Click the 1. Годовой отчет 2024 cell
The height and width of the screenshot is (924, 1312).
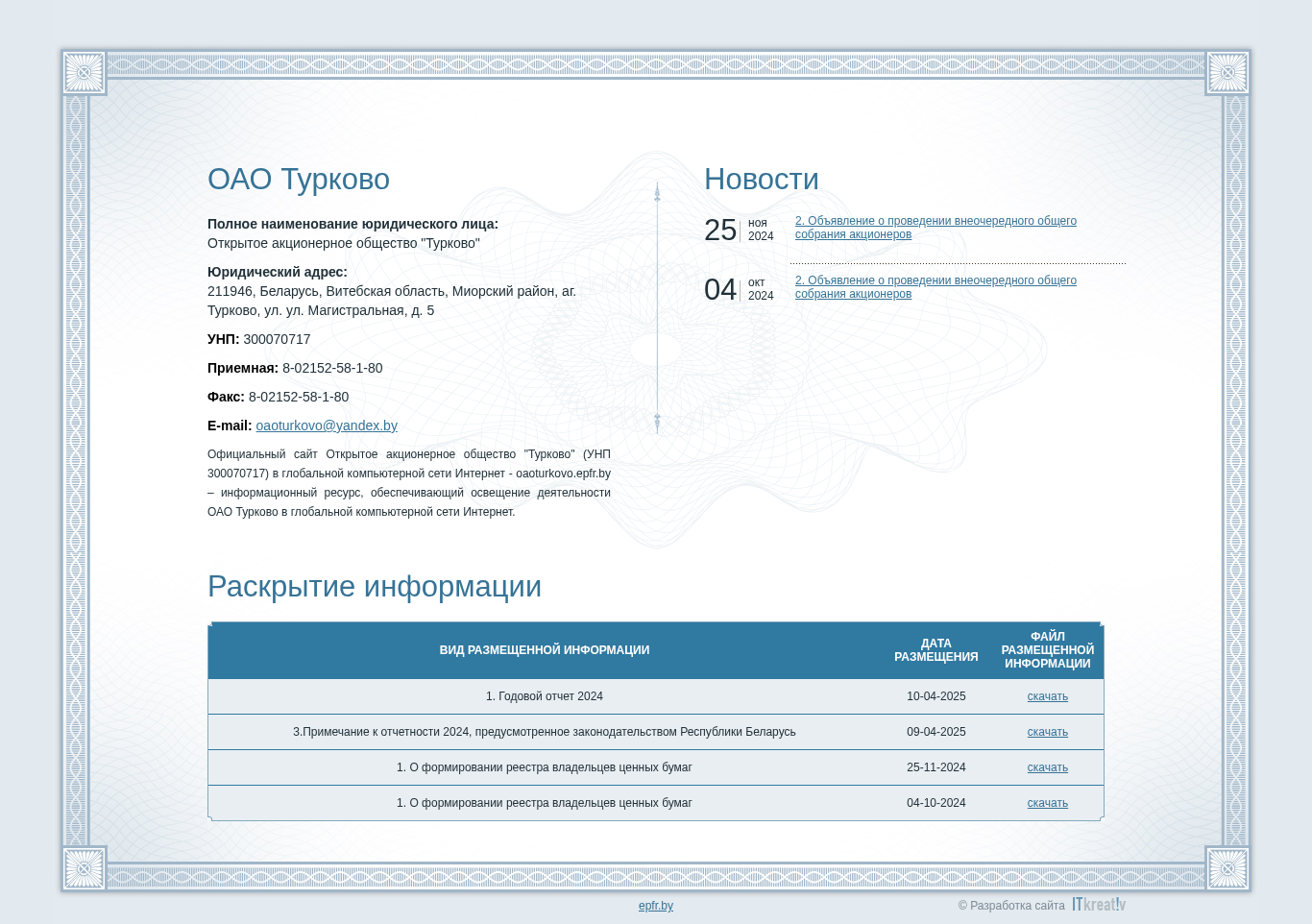(545, 696)
